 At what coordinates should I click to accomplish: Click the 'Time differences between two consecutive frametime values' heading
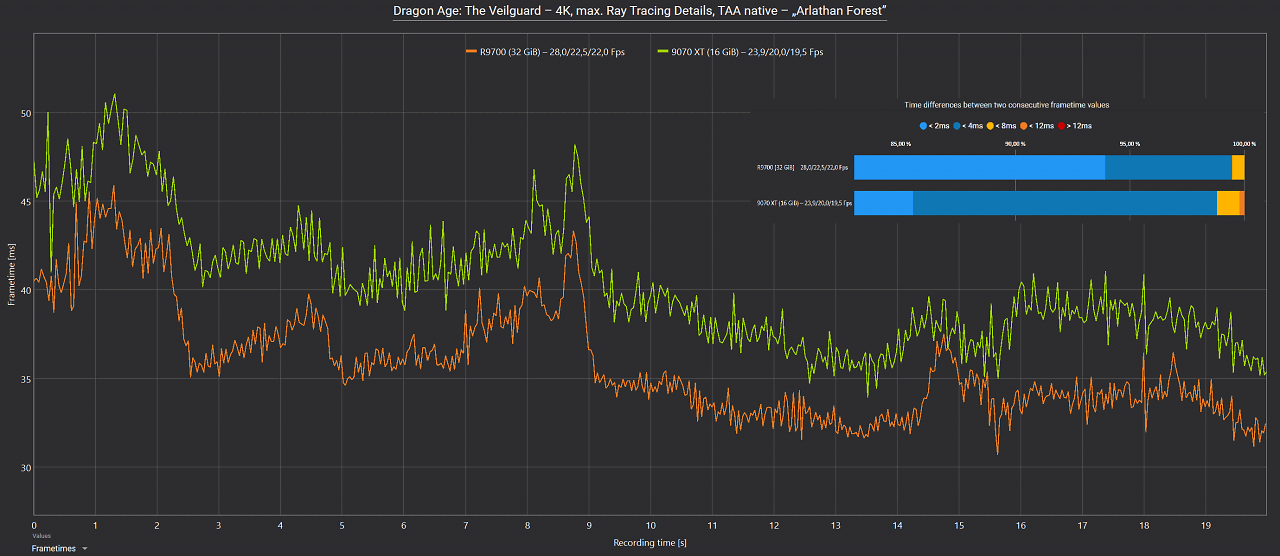point(1006,104)
